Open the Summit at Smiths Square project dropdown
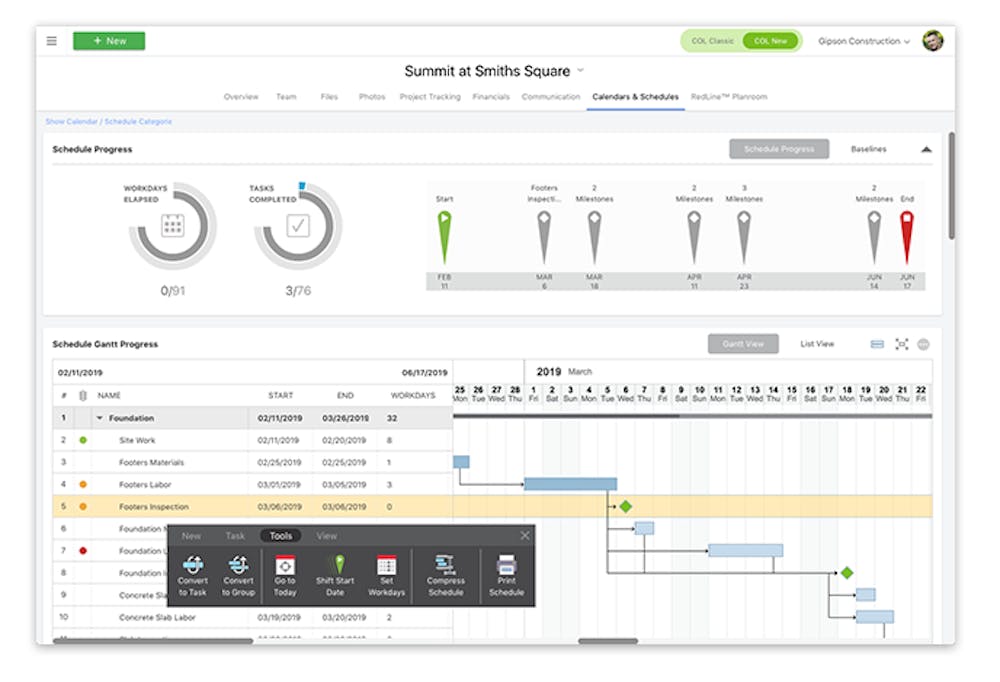Screen dimensions: 1000x682 578,71
